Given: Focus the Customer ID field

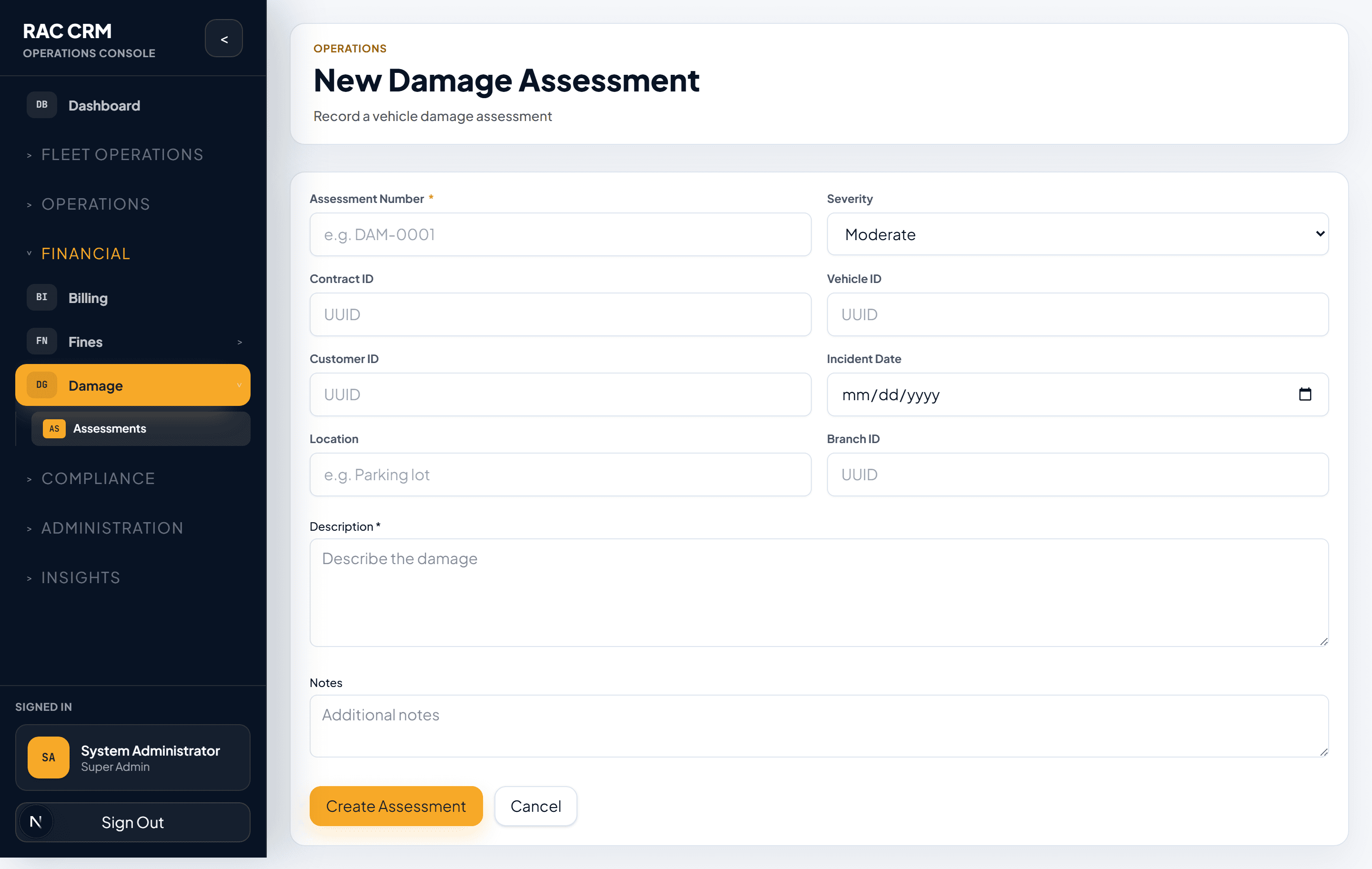Looking at the screenshot, I should pyautogui.click(x=560, y=394).
